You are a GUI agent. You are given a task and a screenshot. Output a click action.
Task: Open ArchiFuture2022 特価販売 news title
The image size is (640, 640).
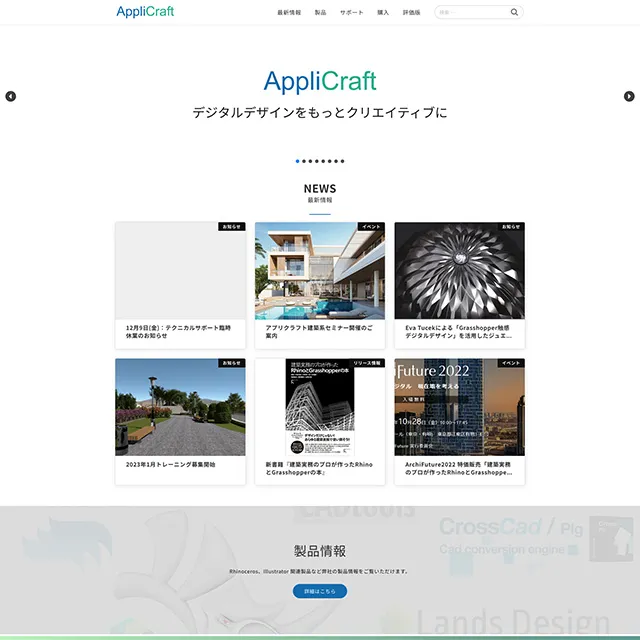458,468
